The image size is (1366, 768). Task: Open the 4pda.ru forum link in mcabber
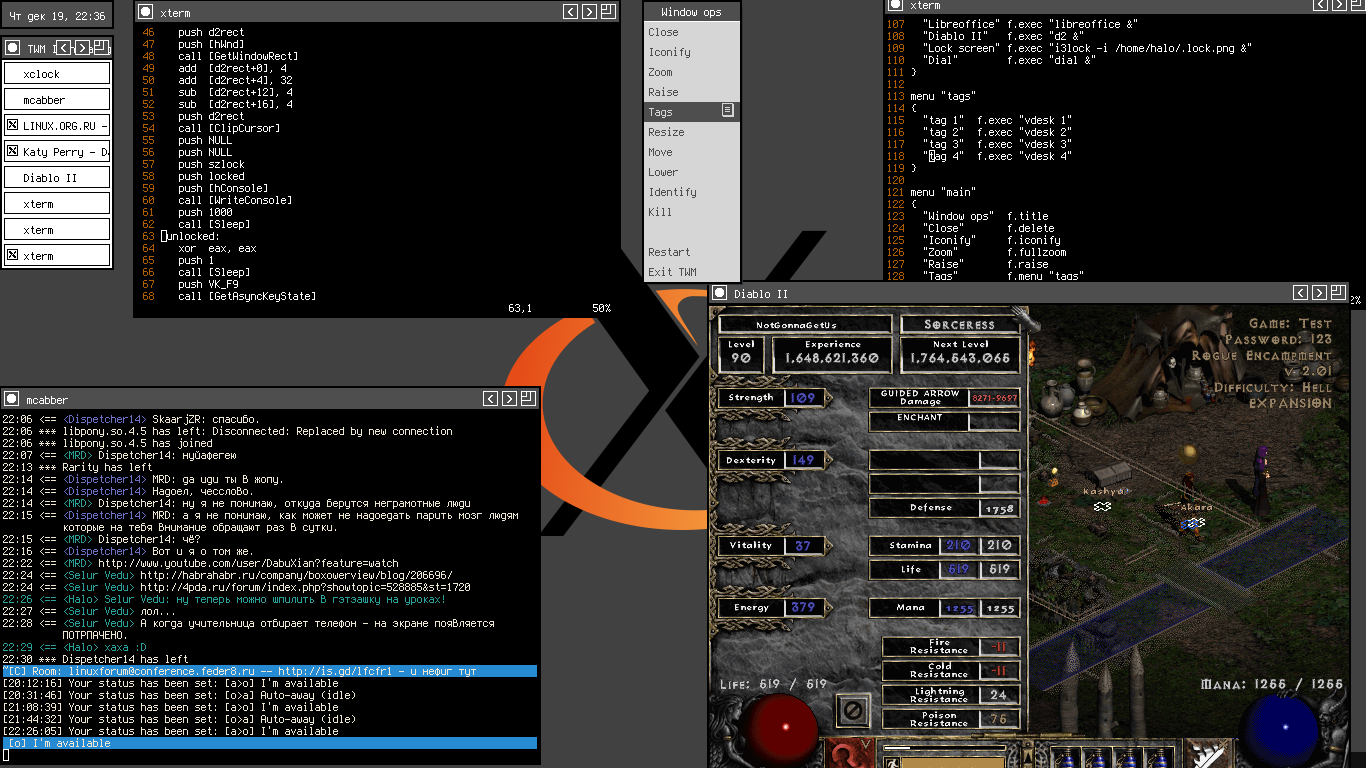click(305, 587)
